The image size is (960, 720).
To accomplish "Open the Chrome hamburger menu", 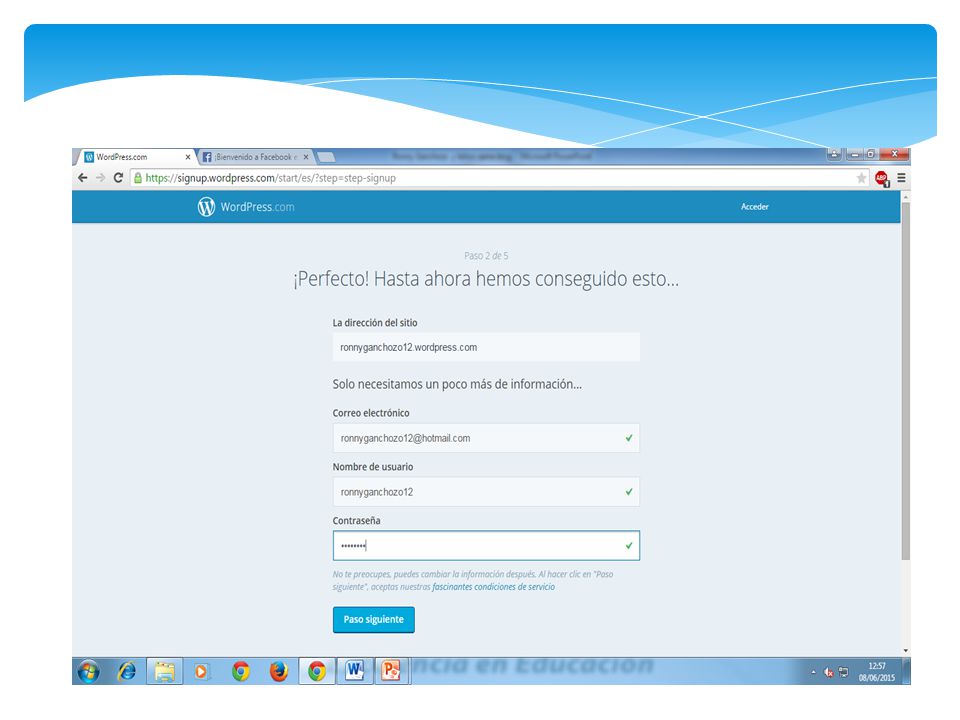I will (x=901, y=178).
